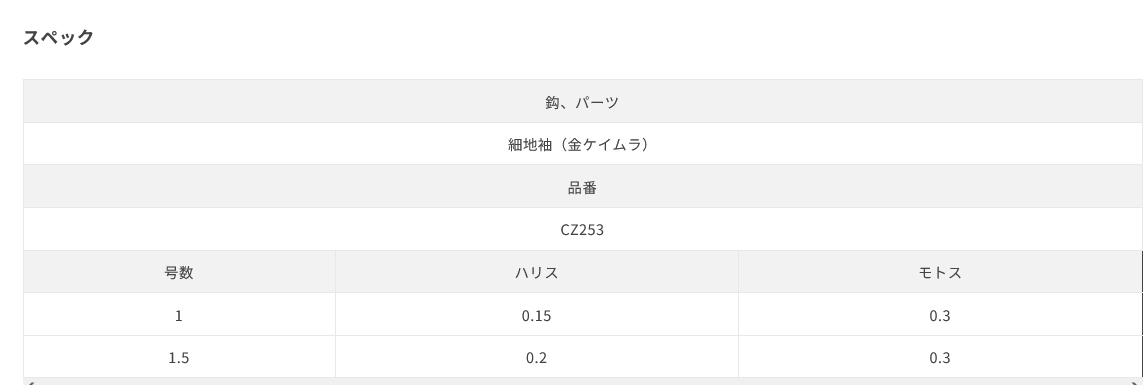This screenshot has width=1145, height=385.
Task: Select the 鈎、パーツ header row
Action: [583, 102]
